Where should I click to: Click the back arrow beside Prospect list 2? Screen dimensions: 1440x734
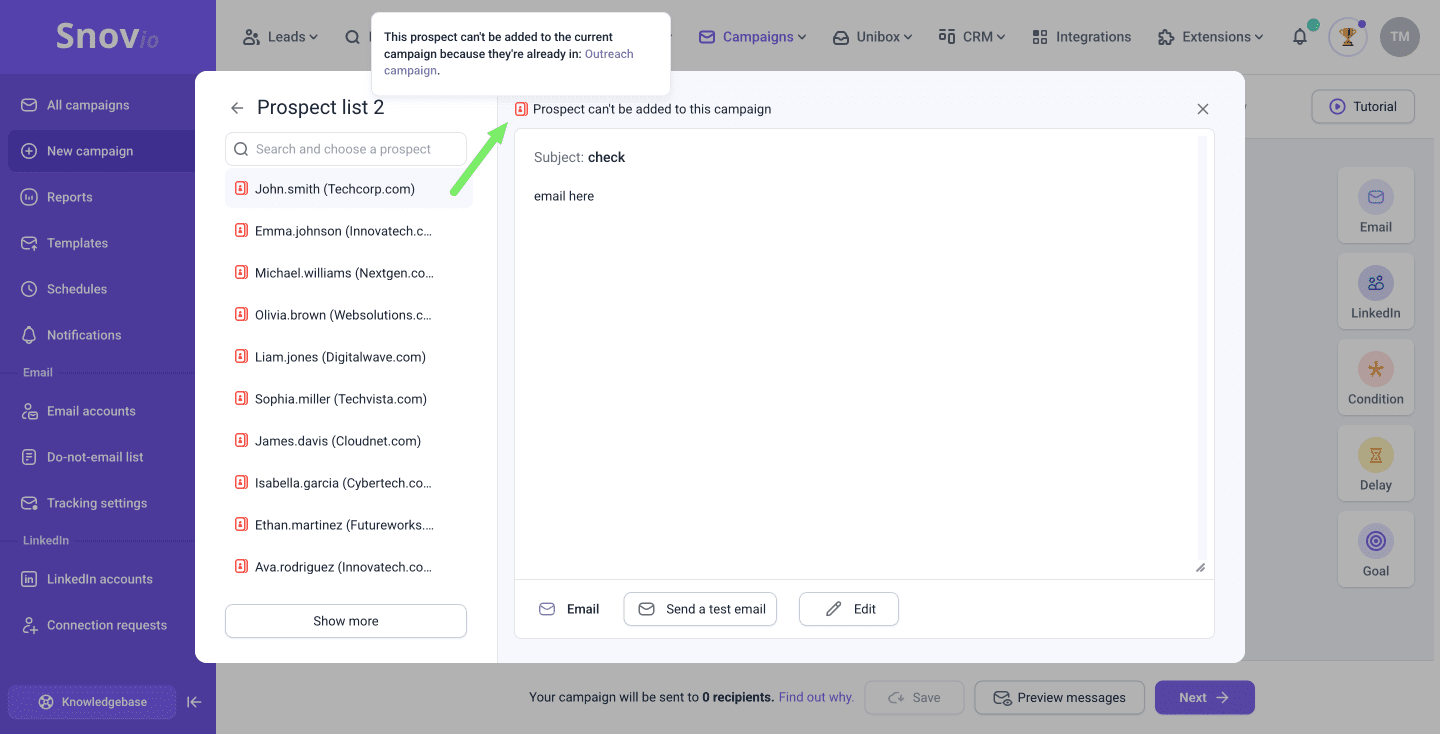[237, 108]
